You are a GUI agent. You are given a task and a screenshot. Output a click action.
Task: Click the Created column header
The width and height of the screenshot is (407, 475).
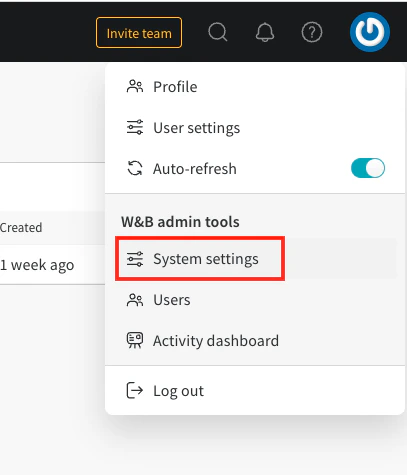(x=21, y=228)
